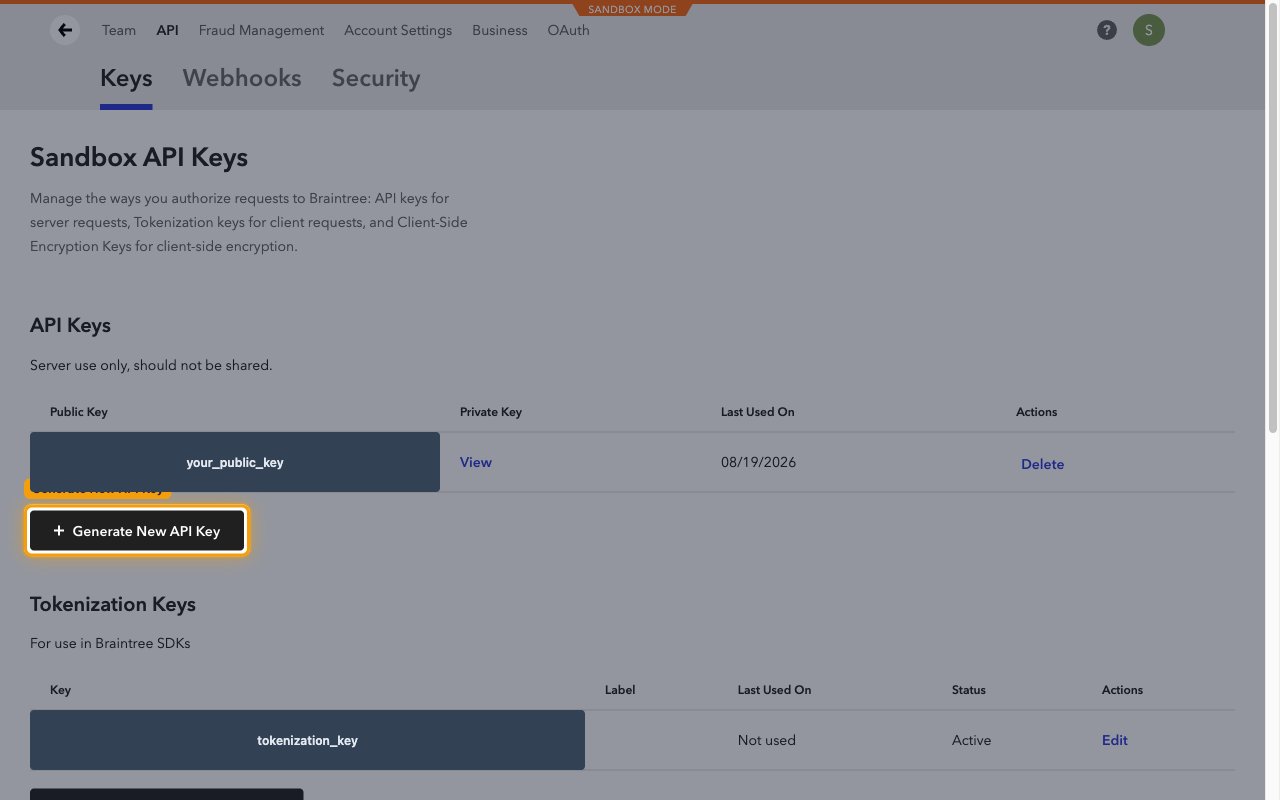This screenshot has height=800, width=1280.
Task: Click the Last Used On header in API Keys
Action: [758, 412]
